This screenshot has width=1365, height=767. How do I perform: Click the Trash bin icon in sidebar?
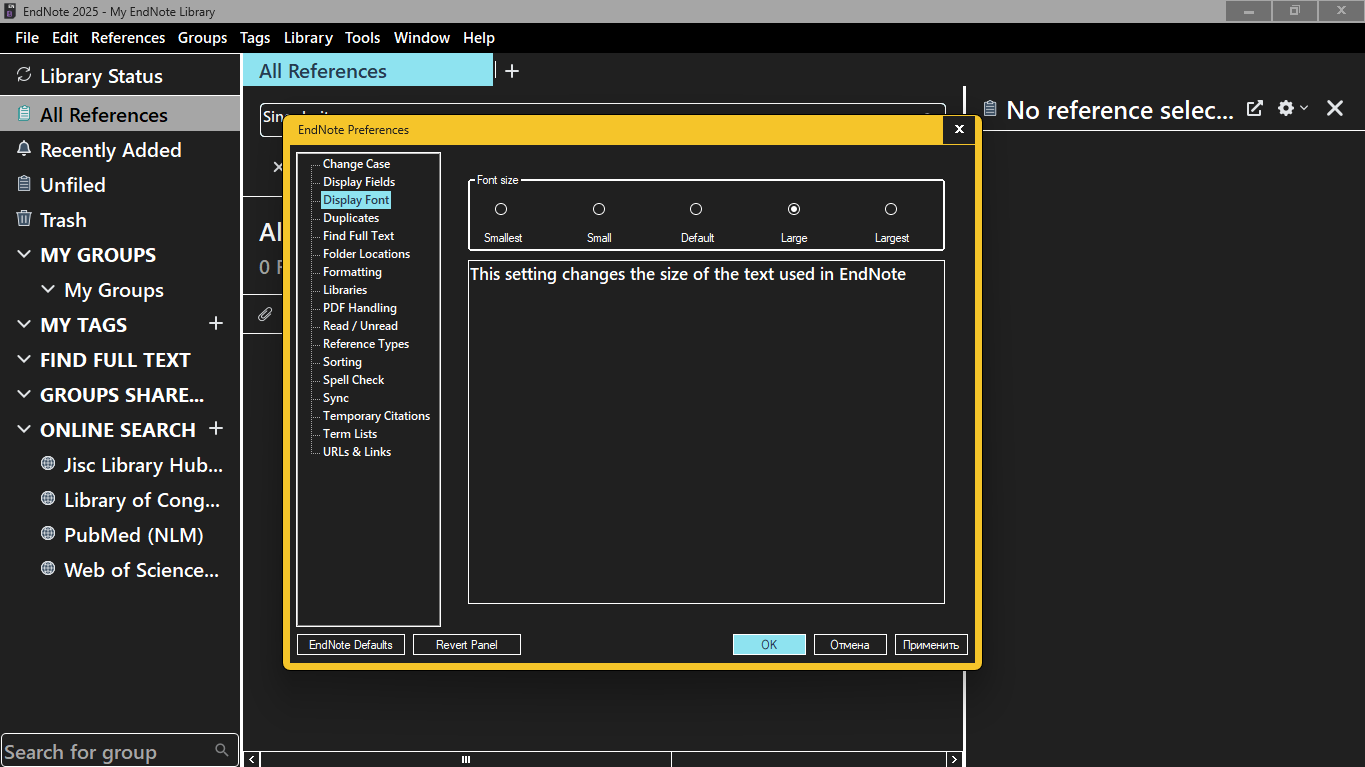coord(24,219)
